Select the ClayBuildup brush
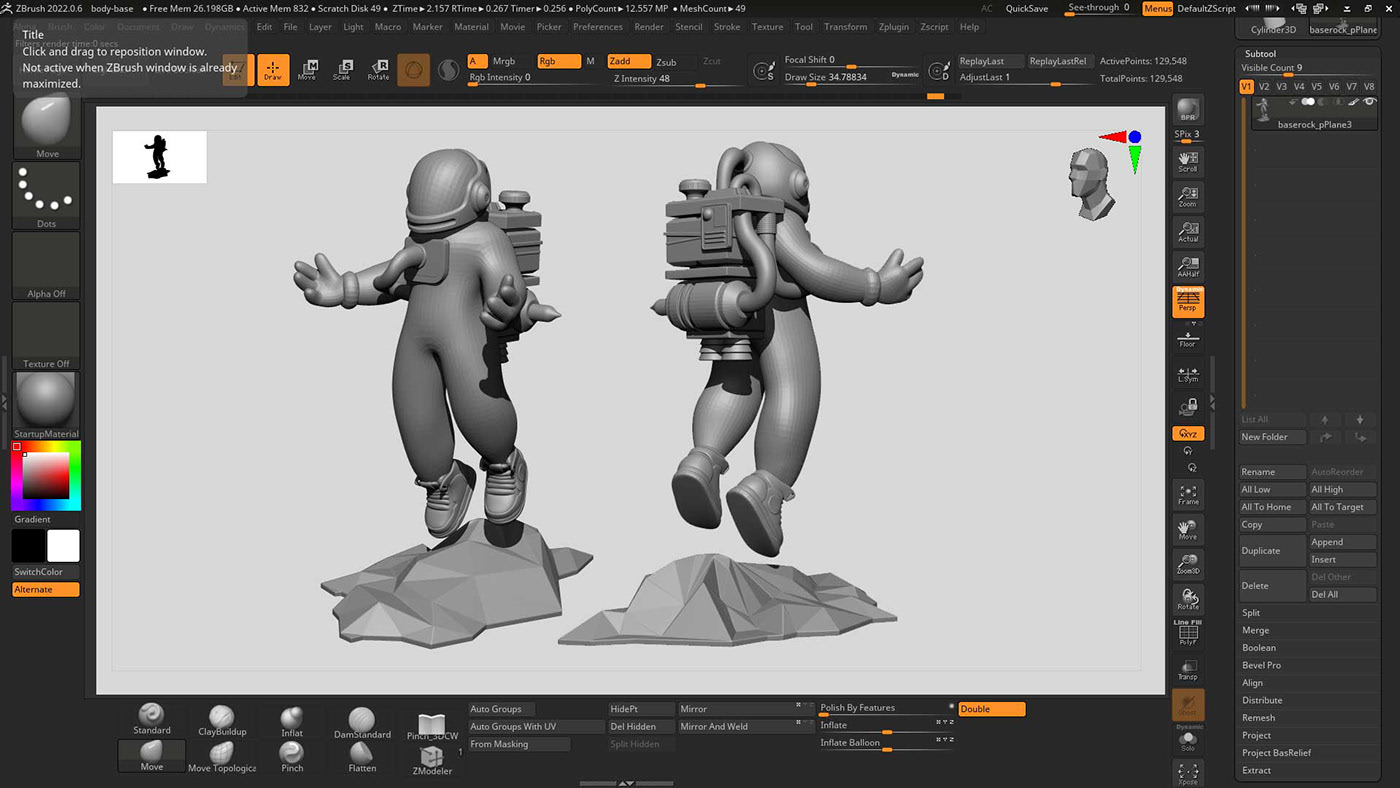This screenshot has height=788, width=1400. [x=221, y=715]
